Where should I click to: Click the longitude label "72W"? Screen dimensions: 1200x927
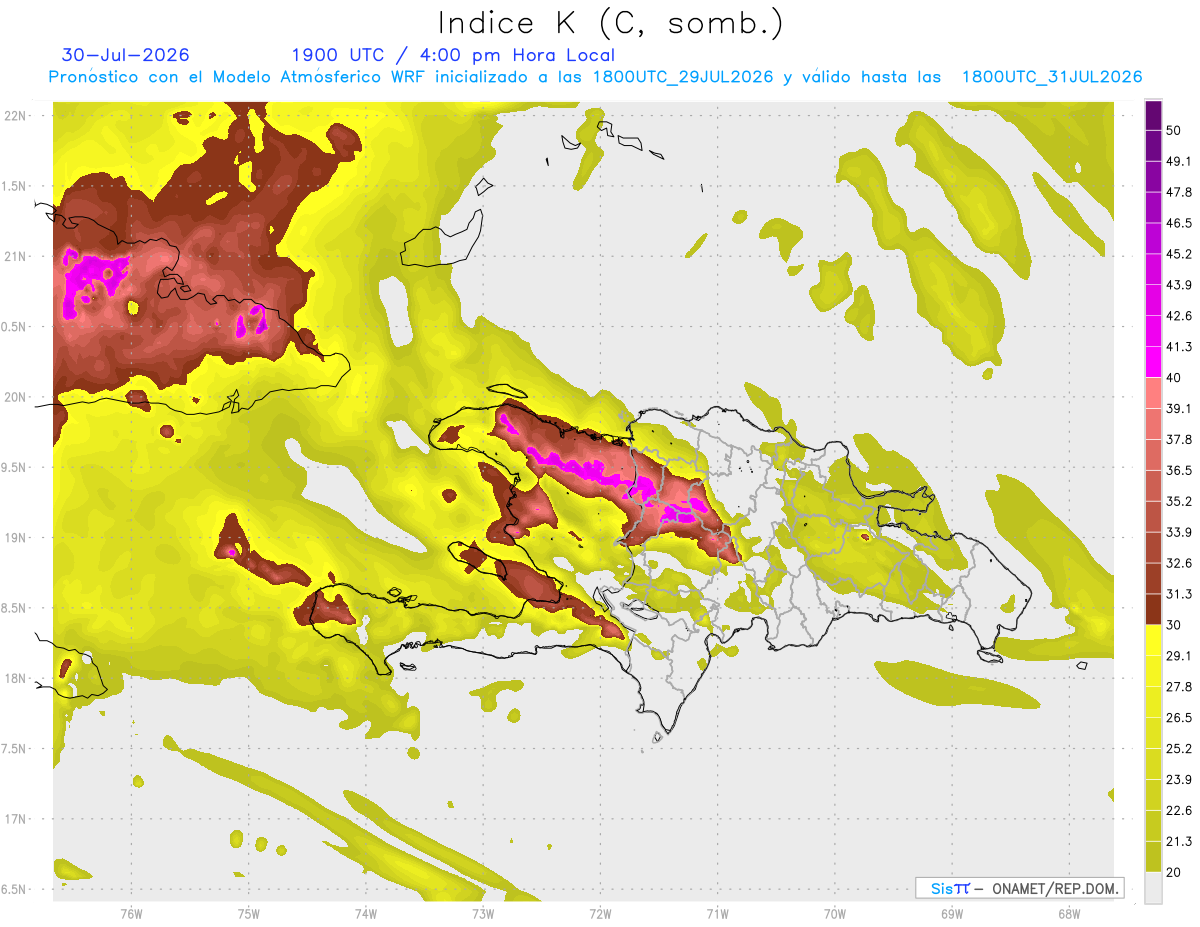600,914
